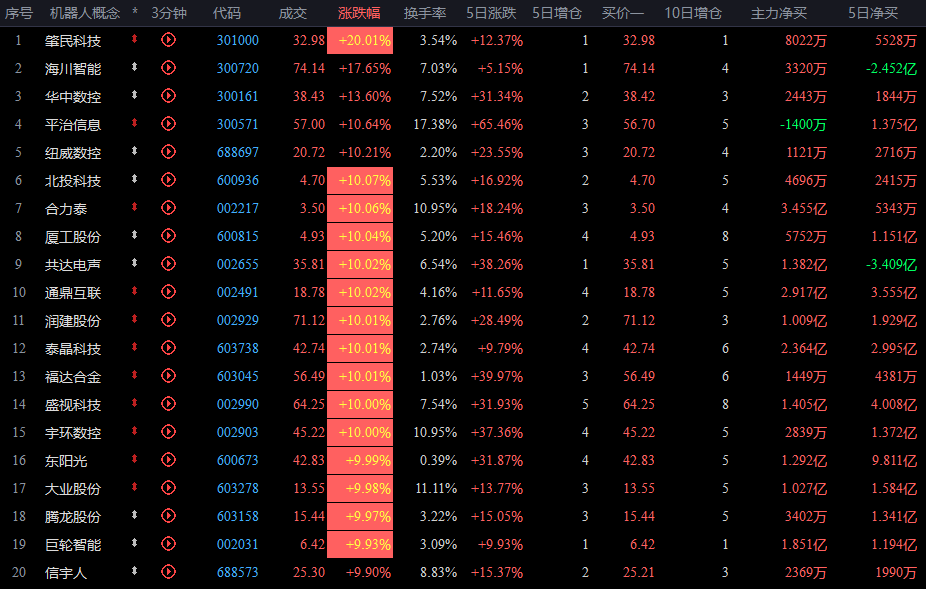The image size is (926, 589).
Task: Select the 润建股份 stock name
Action: pos(73,321)
